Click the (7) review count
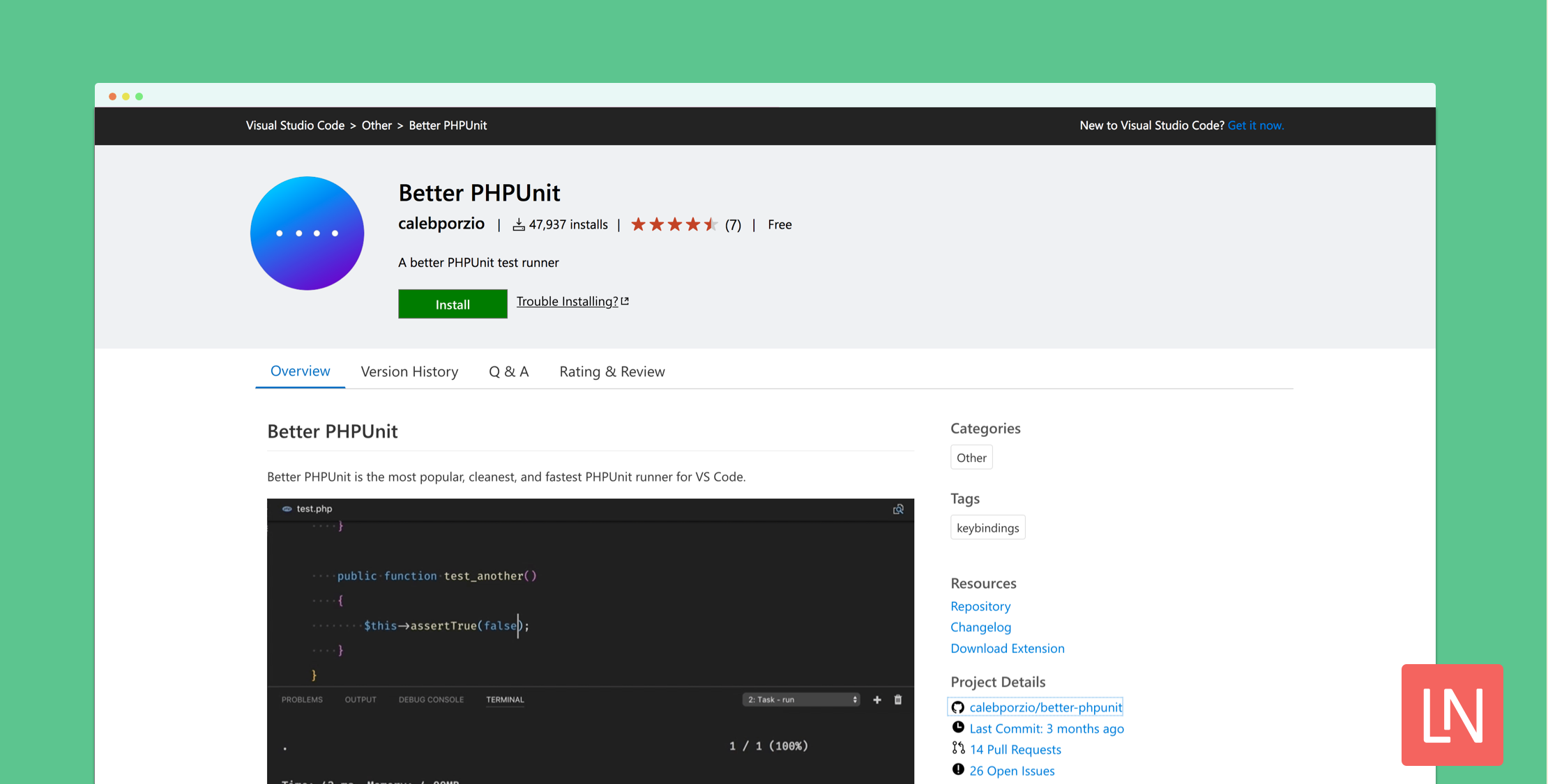This screenshot has height=784, width=1548. (733, 224)
